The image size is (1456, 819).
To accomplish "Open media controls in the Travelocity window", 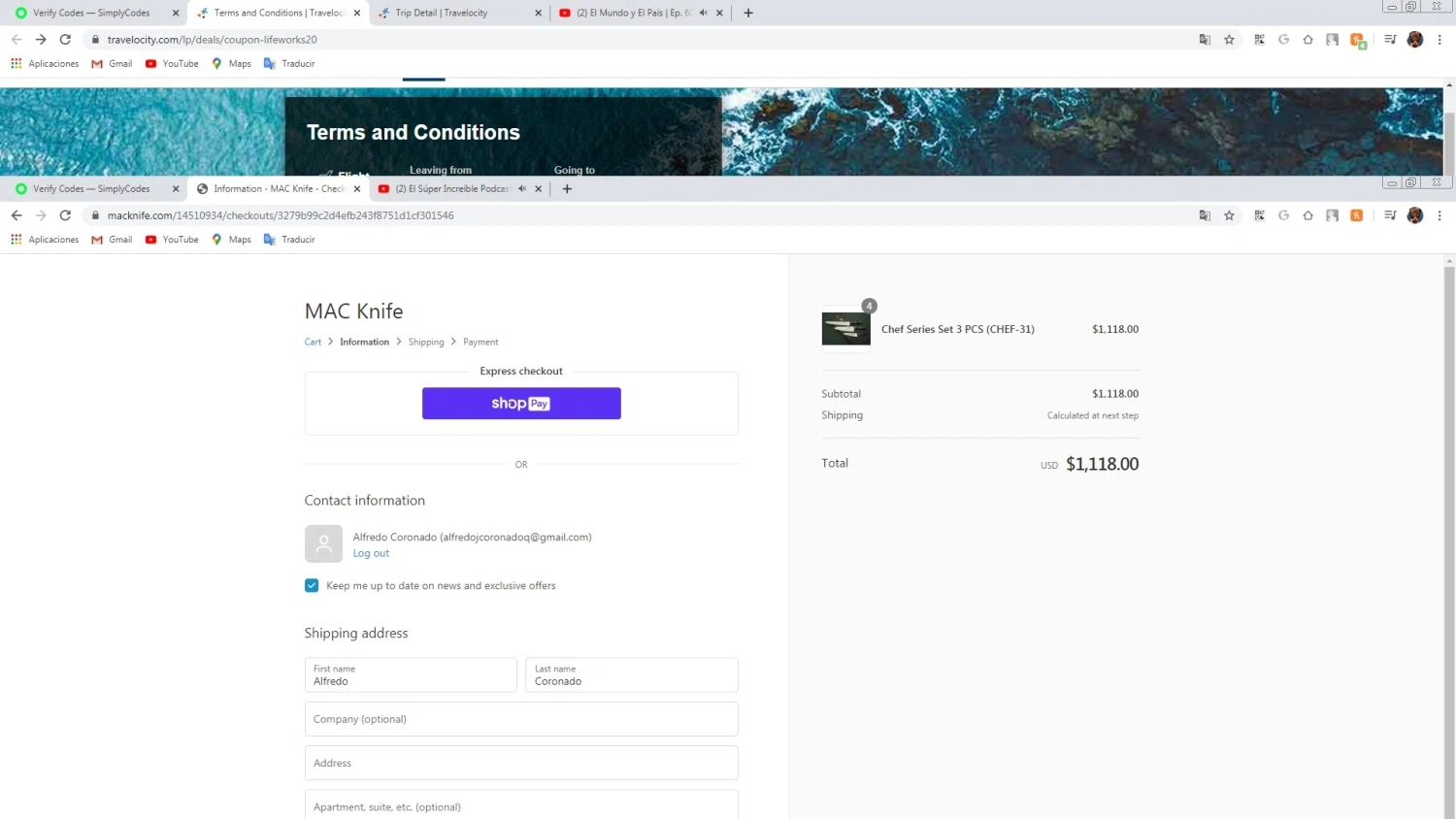I will coord(1390,40).
